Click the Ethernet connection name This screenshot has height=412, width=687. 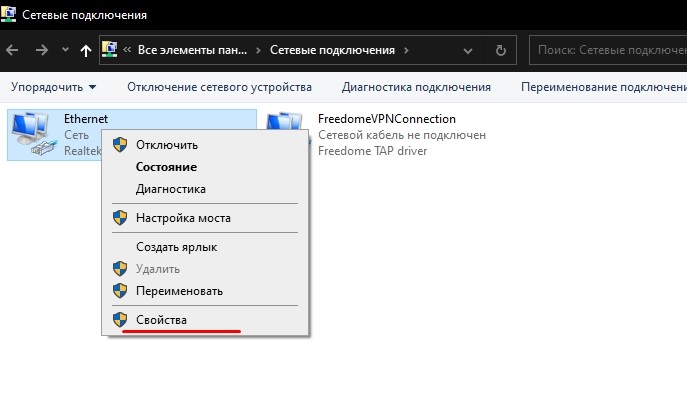click(86, 119)
